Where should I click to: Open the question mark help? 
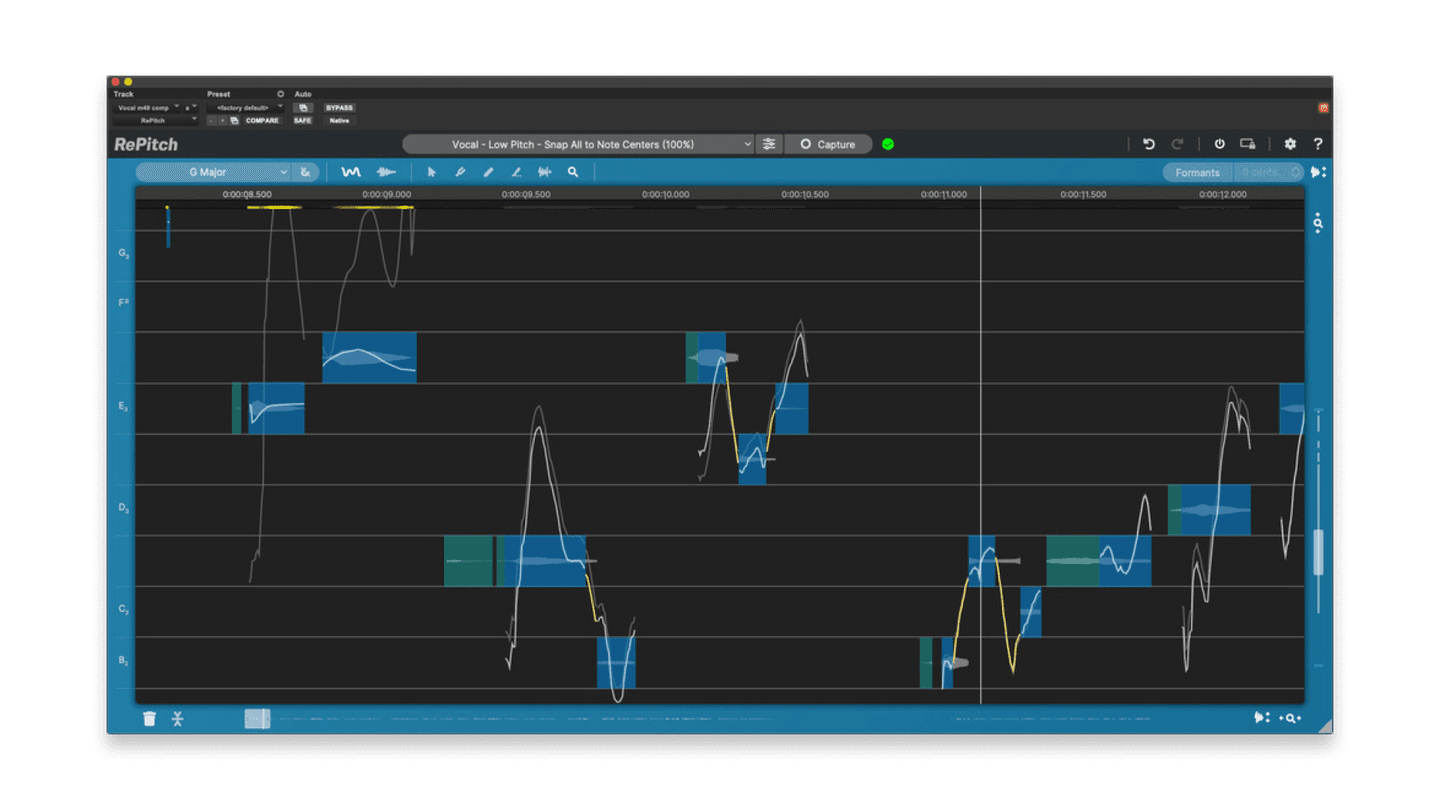(1318, 144)
